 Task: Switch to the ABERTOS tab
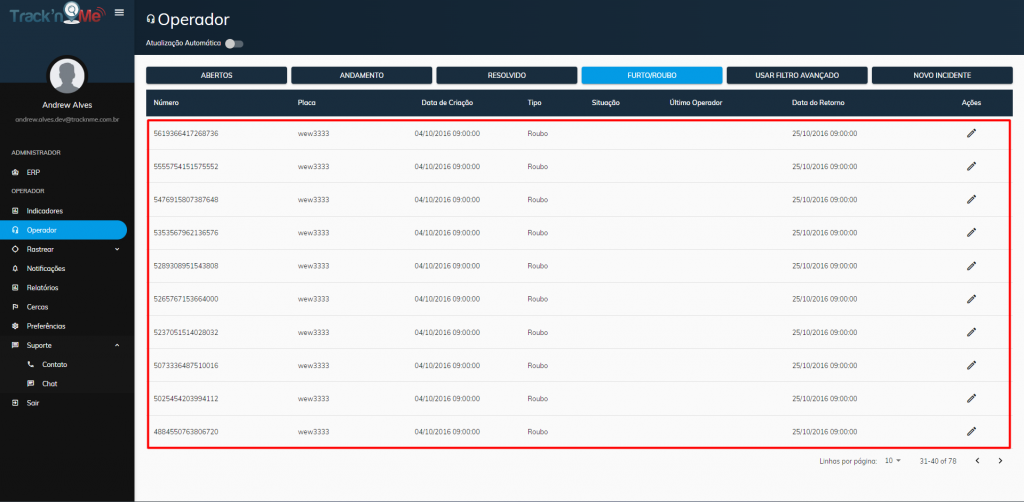(216, 75)
